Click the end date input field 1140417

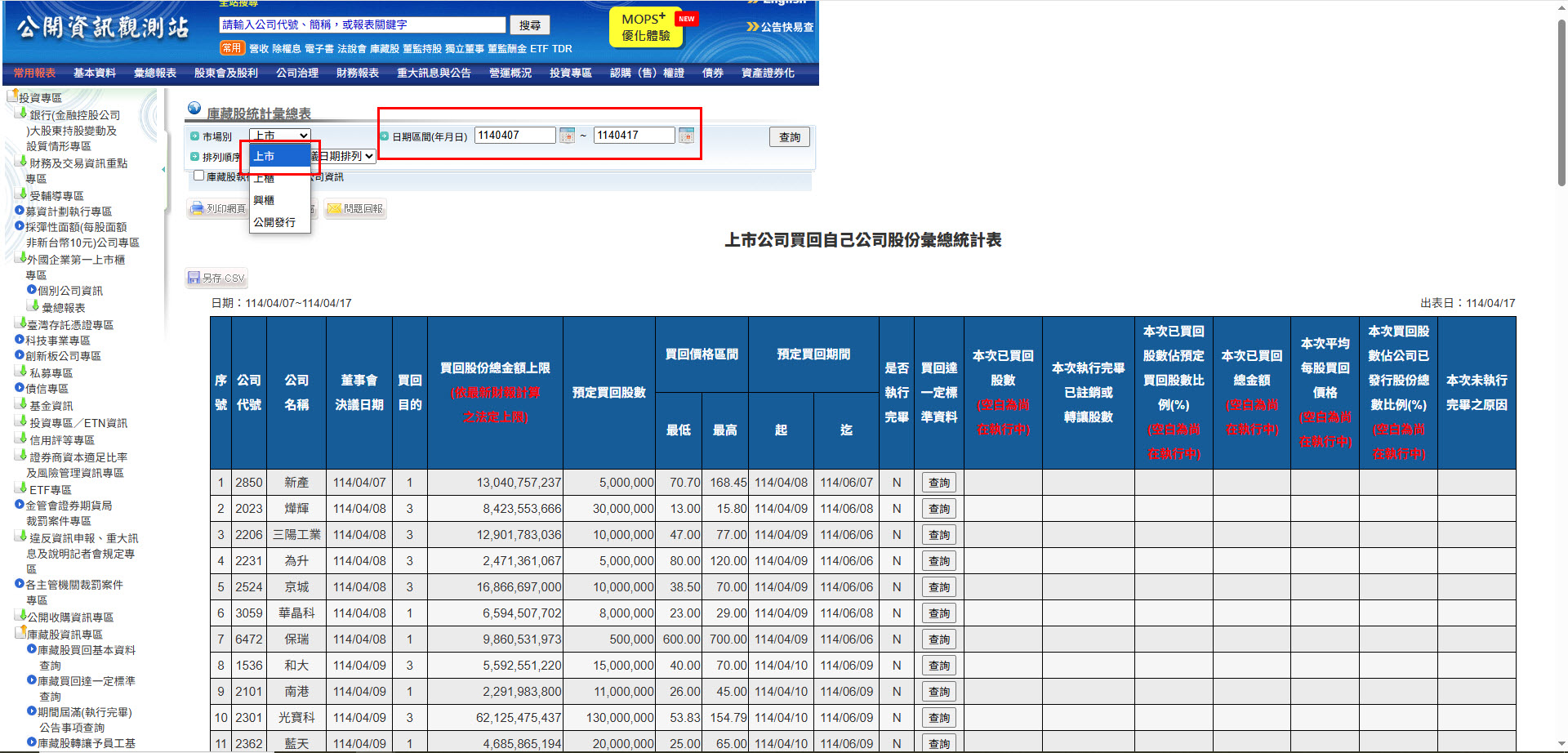click(x=635, y=136)
